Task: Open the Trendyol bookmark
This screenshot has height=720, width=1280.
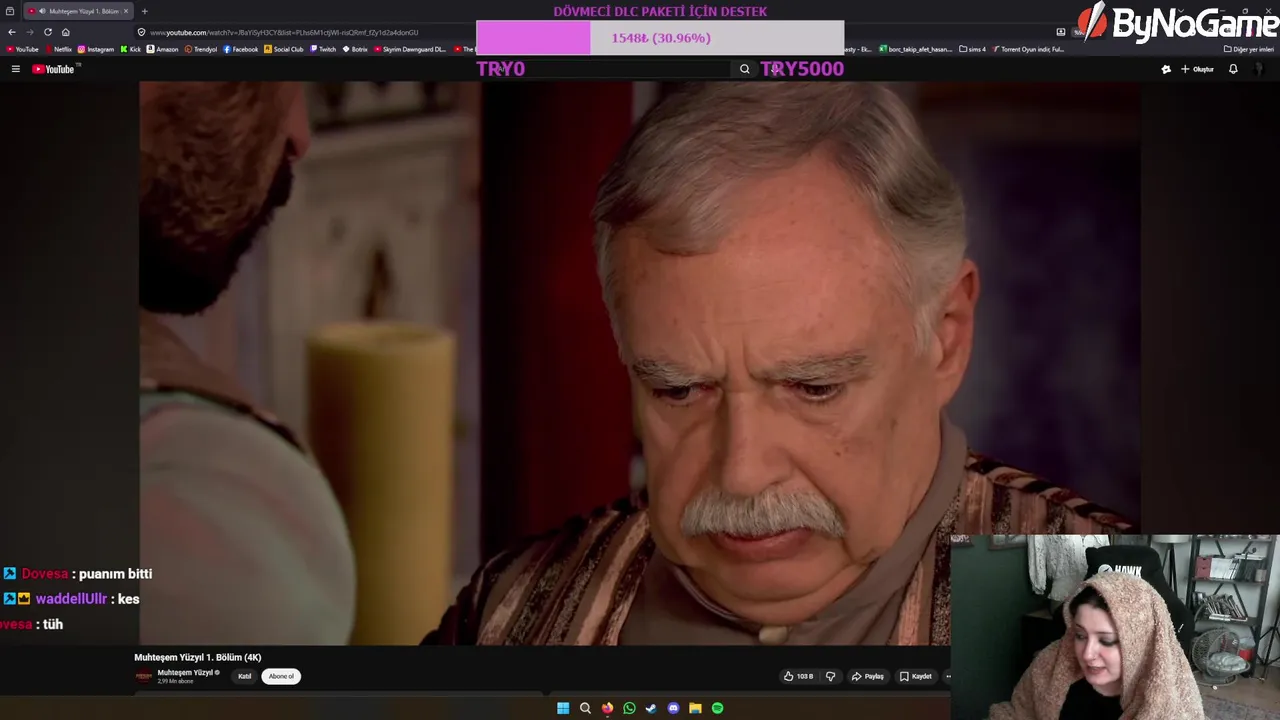Action: (201, 49)
